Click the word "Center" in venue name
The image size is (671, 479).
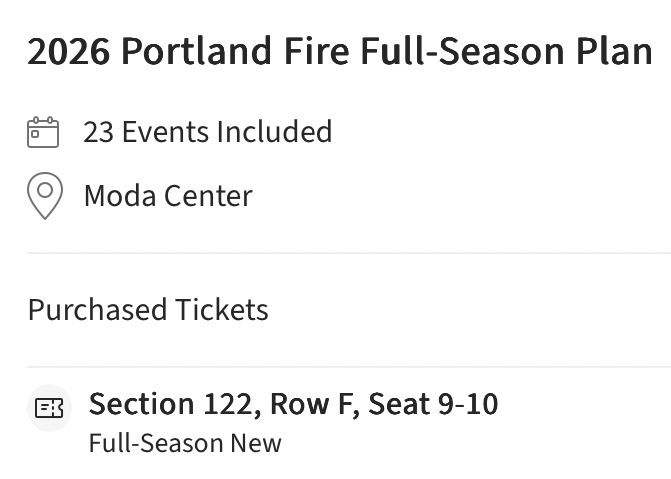pyautogui.click(x=209, y=196)
